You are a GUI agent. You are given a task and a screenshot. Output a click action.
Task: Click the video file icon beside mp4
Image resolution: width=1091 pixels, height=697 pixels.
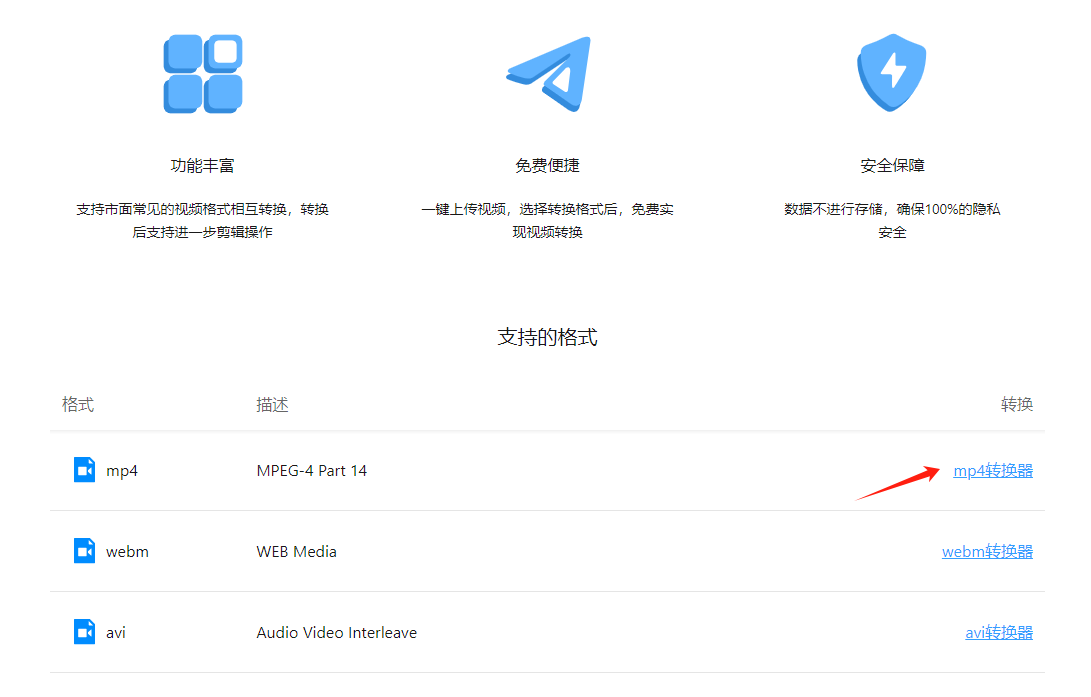[x=84, y=470]
